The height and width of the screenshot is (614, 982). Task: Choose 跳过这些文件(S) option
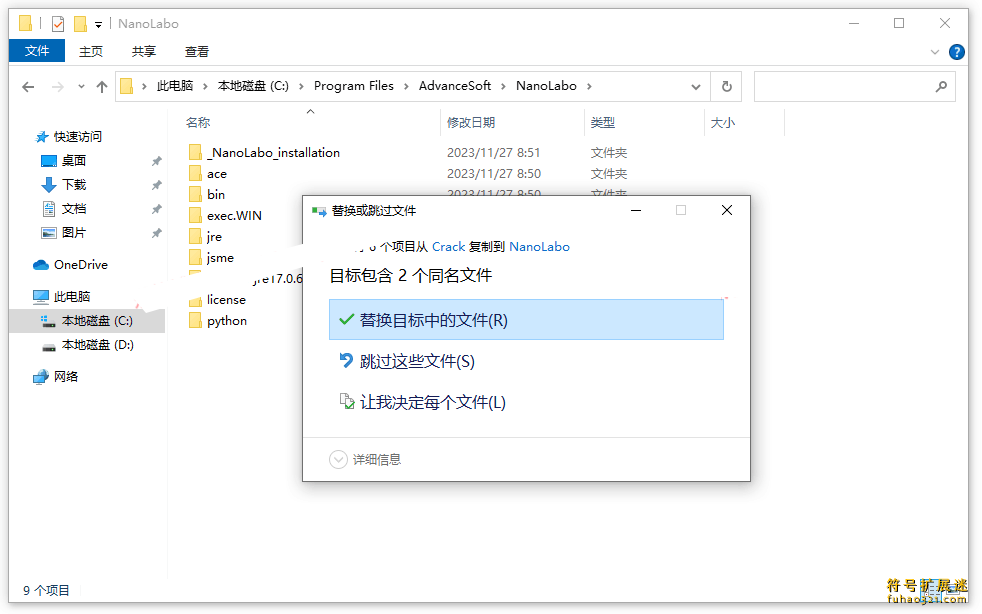[x=417, y=361]
